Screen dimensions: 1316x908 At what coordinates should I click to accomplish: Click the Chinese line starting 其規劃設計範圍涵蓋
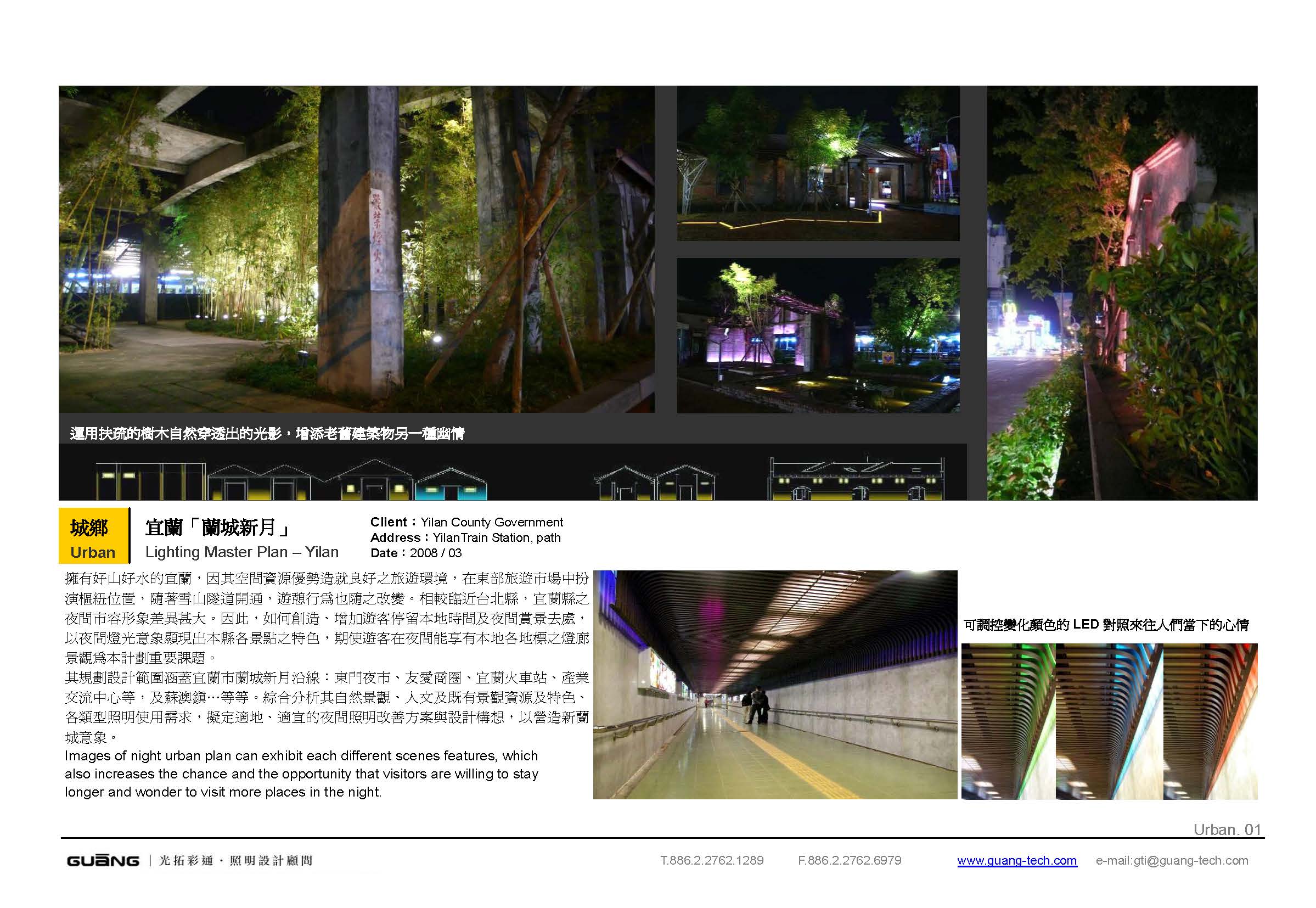327,678
